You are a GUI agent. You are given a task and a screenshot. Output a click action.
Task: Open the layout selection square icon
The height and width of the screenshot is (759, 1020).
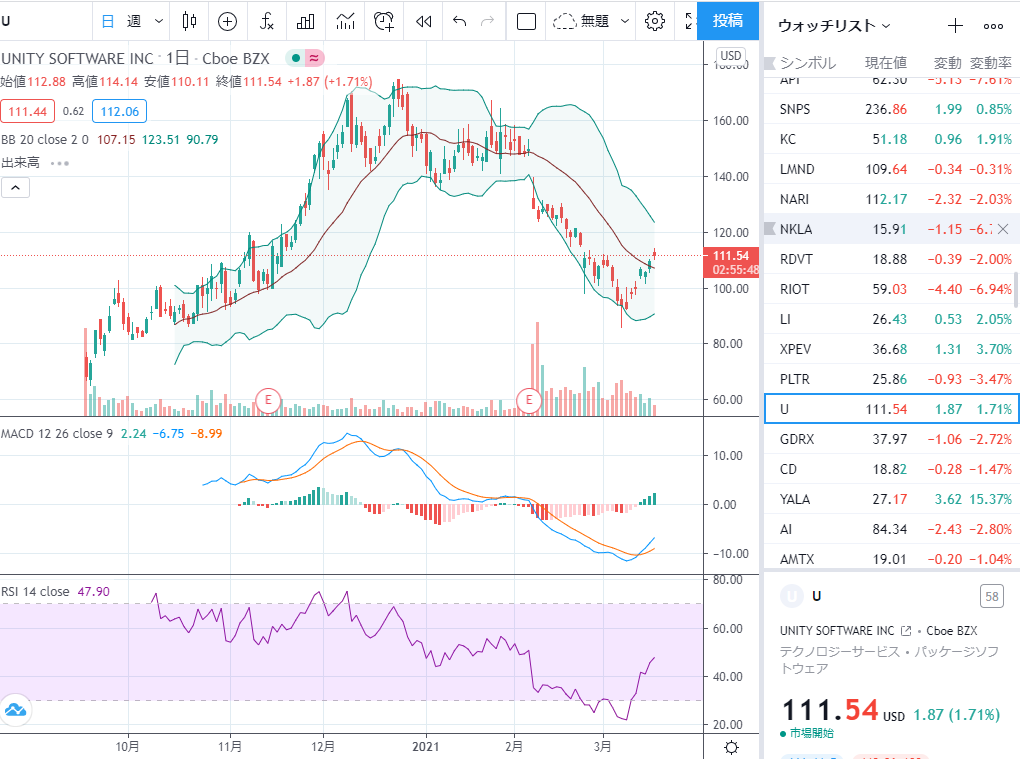pyautogui.click(x=526, y=21)
